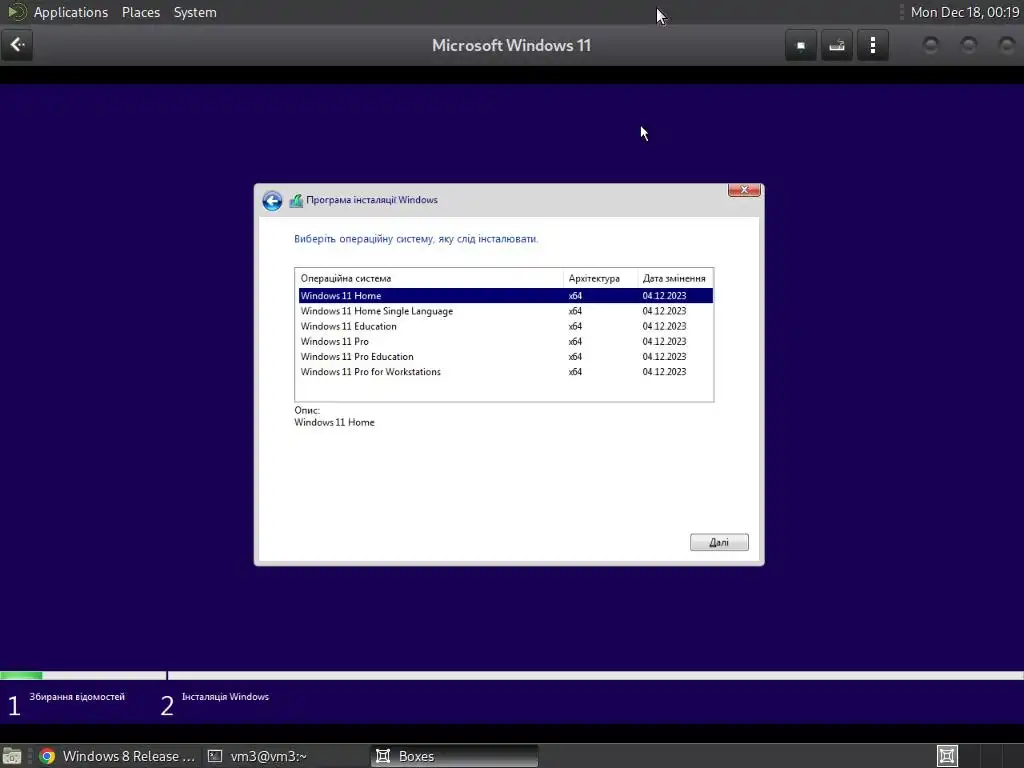Click the Boxes stop/fullscreen square button
1024x768 pixels.
(x=801, y=45)
